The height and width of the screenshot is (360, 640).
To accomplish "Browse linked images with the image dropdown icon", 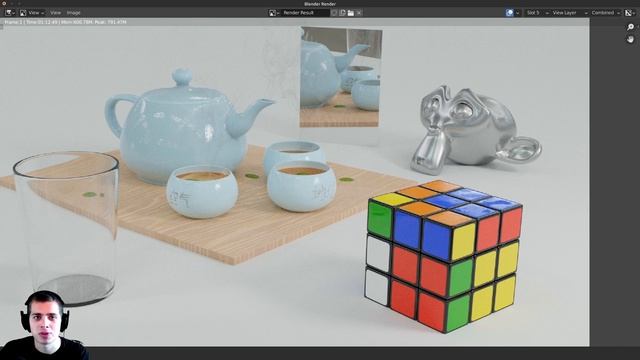I will [x=274, y=13].
